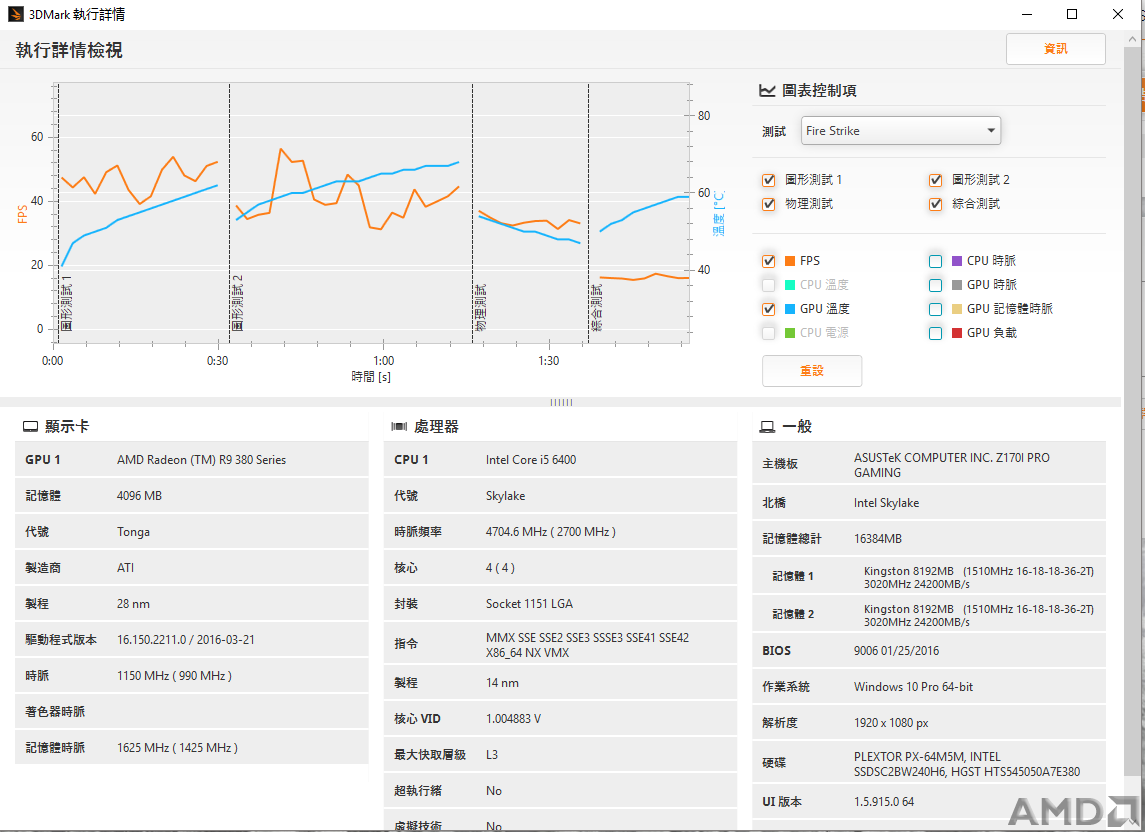Click the 16384MB total memory value
The image size is (1145, 832).
878,538
